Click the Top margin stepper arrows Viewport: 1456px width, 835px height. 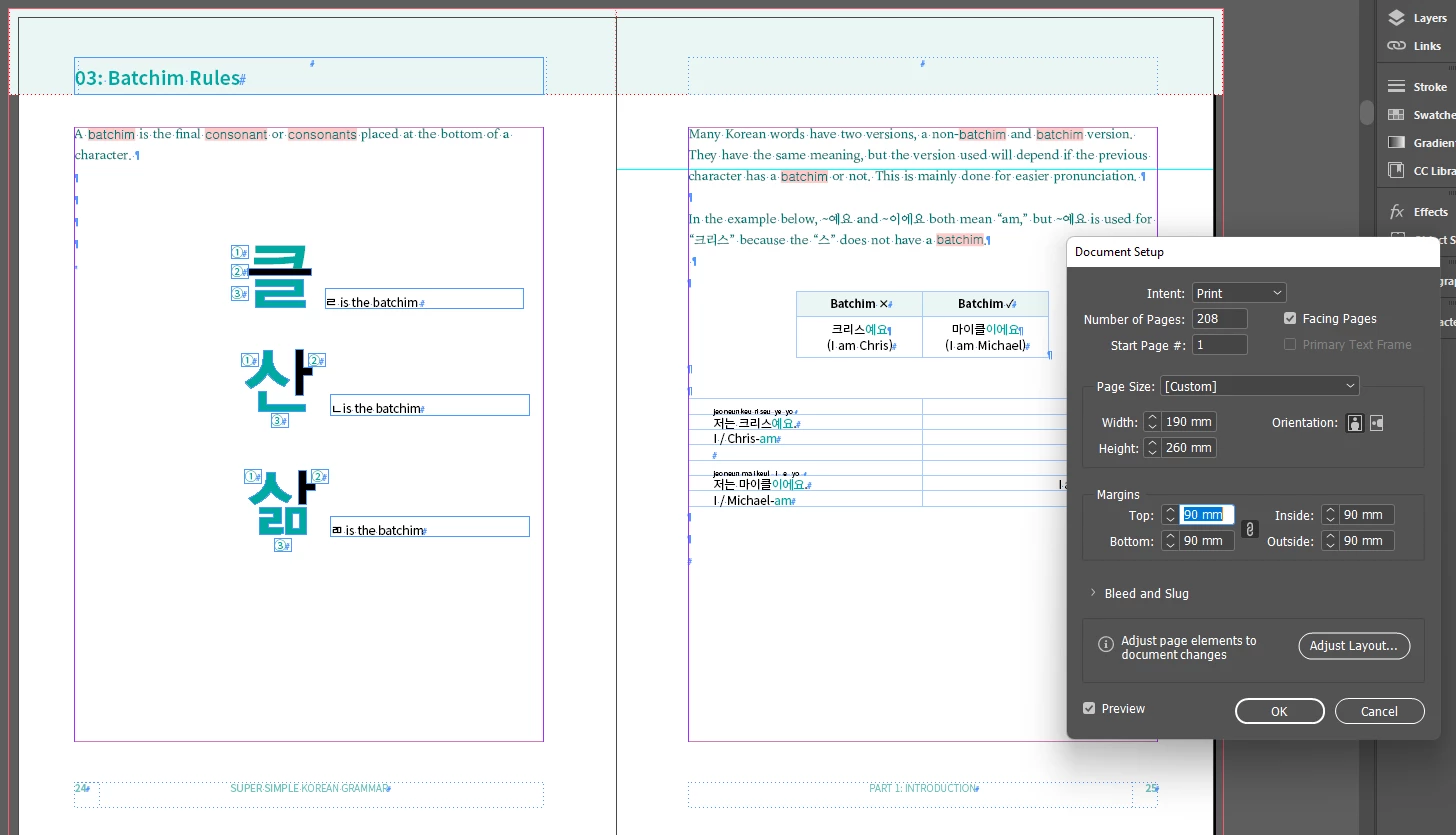click(x=1170, y=515)
